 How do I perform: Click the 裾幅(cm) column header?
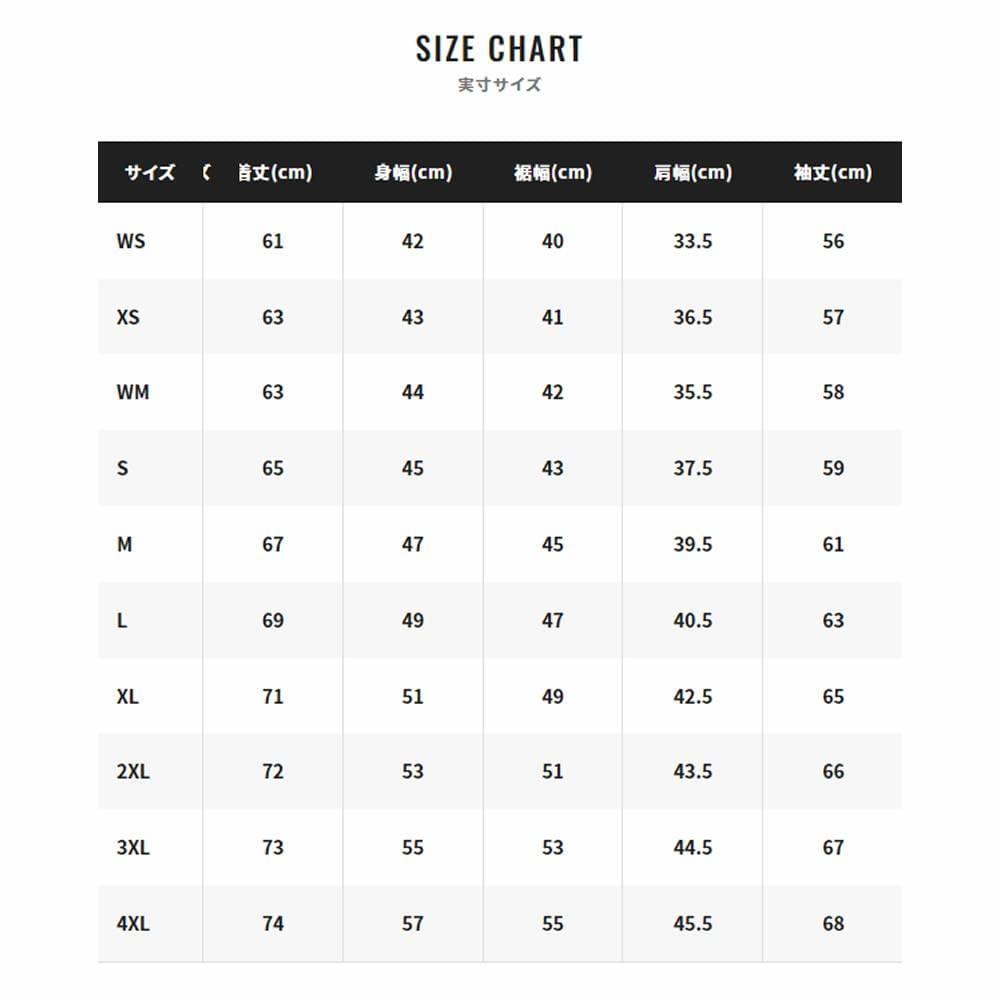click(x=553, y=172)
